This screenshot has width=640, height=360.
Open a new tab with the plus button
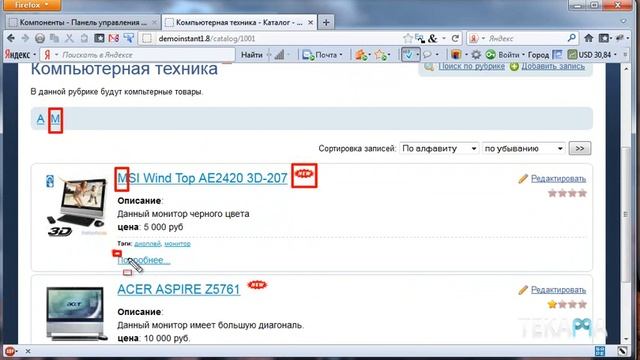click(x=326, y=22)
